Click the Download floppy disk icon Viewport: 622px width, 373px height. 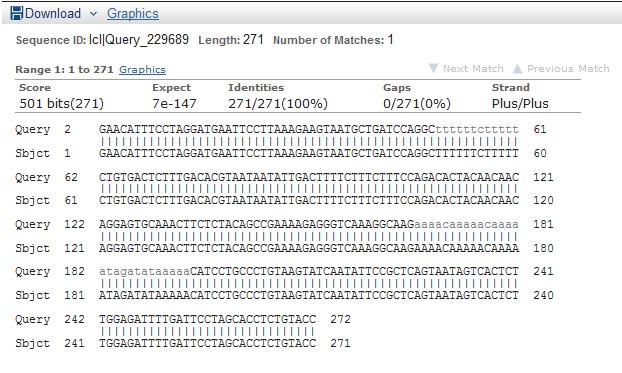[x=17, y=13]
